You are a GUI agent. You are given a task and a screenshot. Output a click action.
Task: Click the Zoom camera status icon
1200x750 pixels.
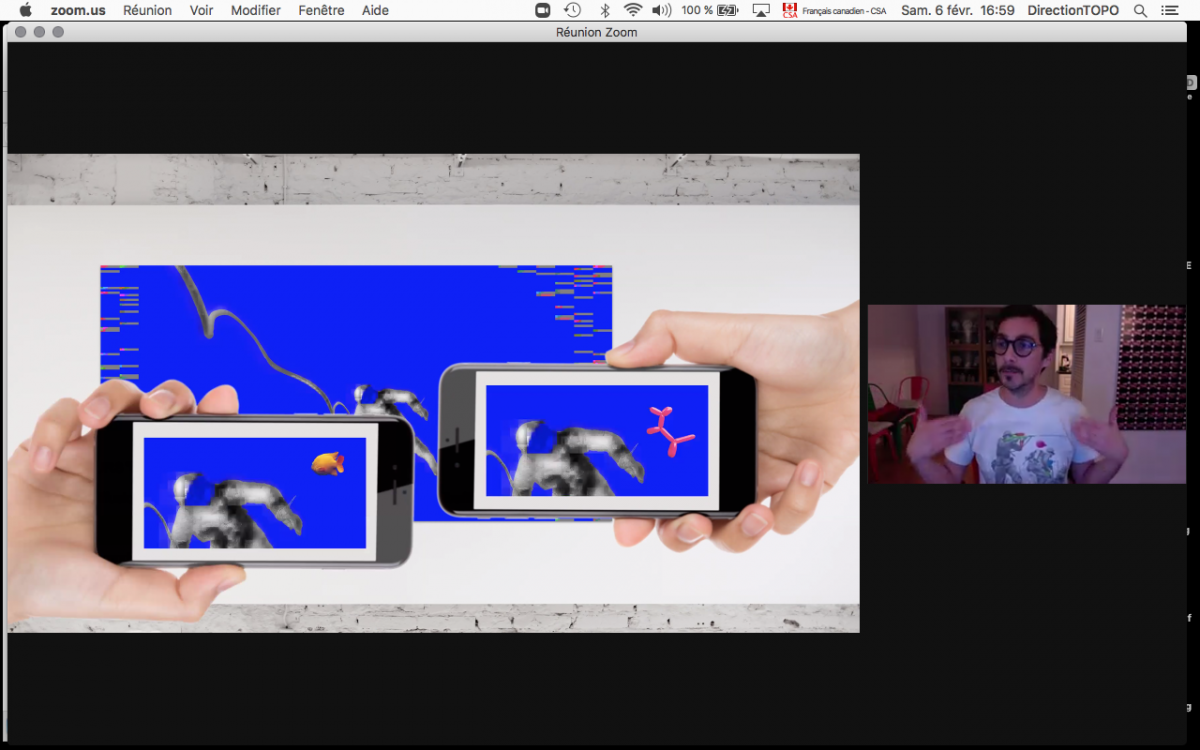pyautogui.click(x=542, y=10)
